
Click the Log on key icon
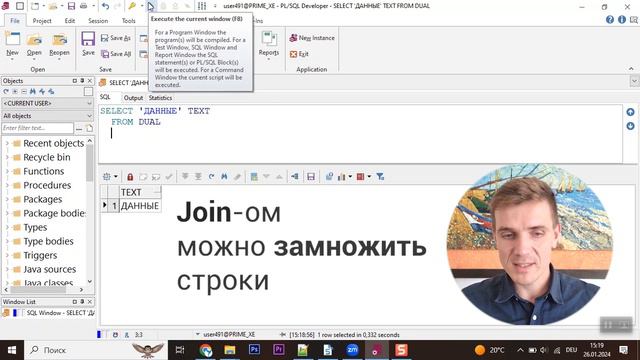point(132,6)
